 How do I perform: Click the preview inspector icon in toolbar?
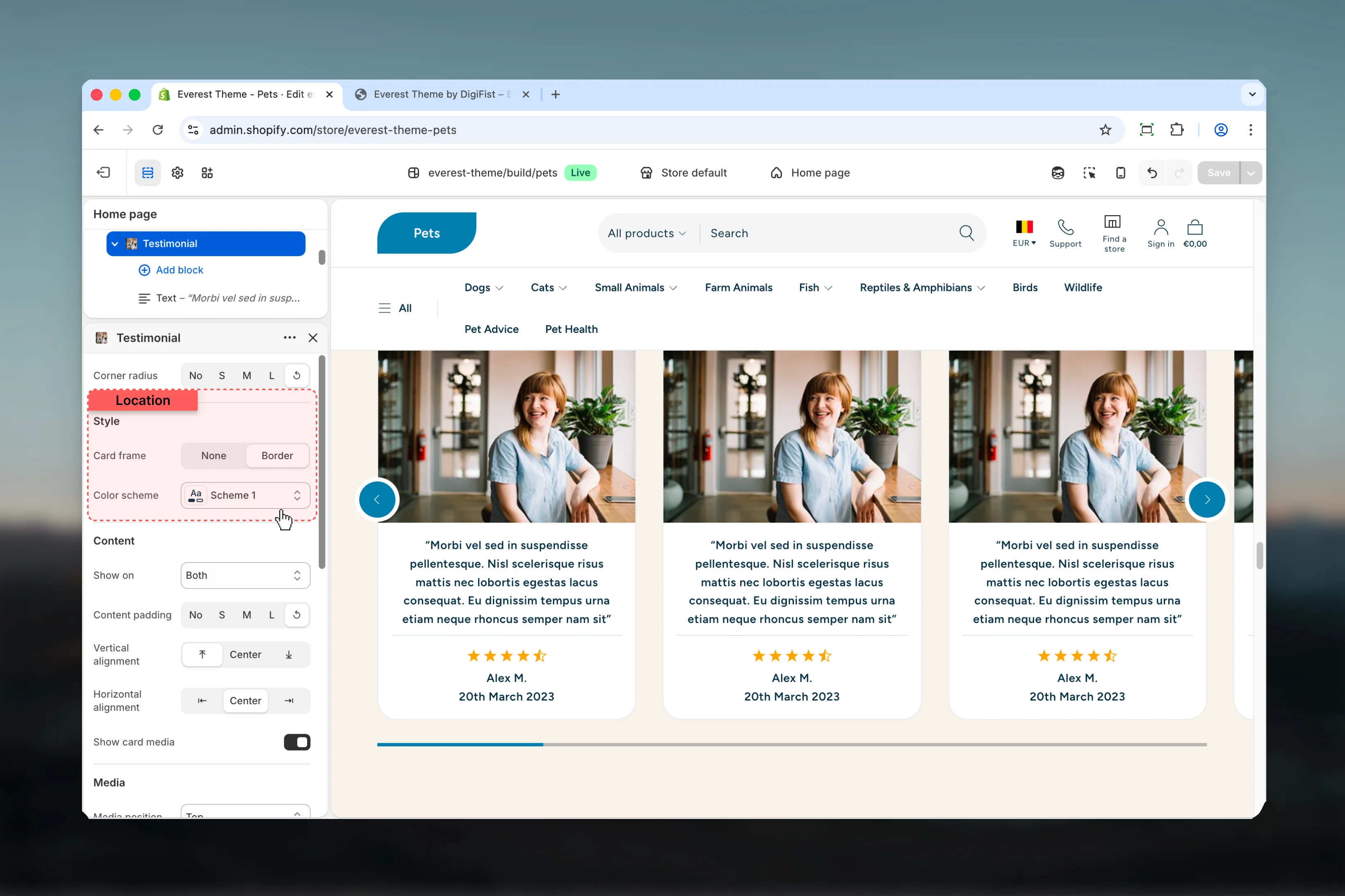1089,173
